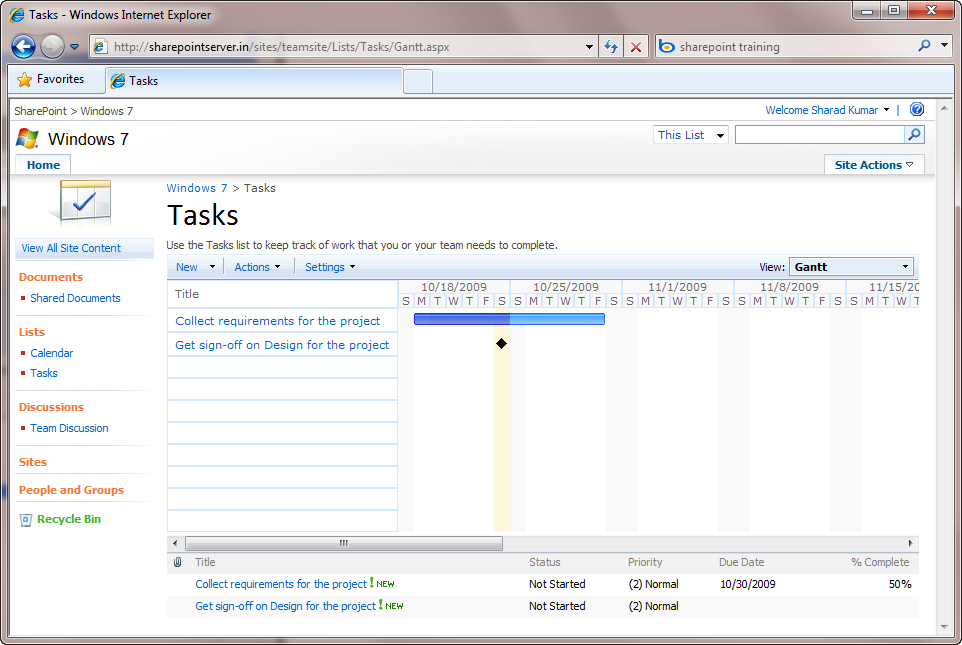This screenshot has height=645, width=962.
Task: Click the '50%' complete value
Action: pos(900,584)
